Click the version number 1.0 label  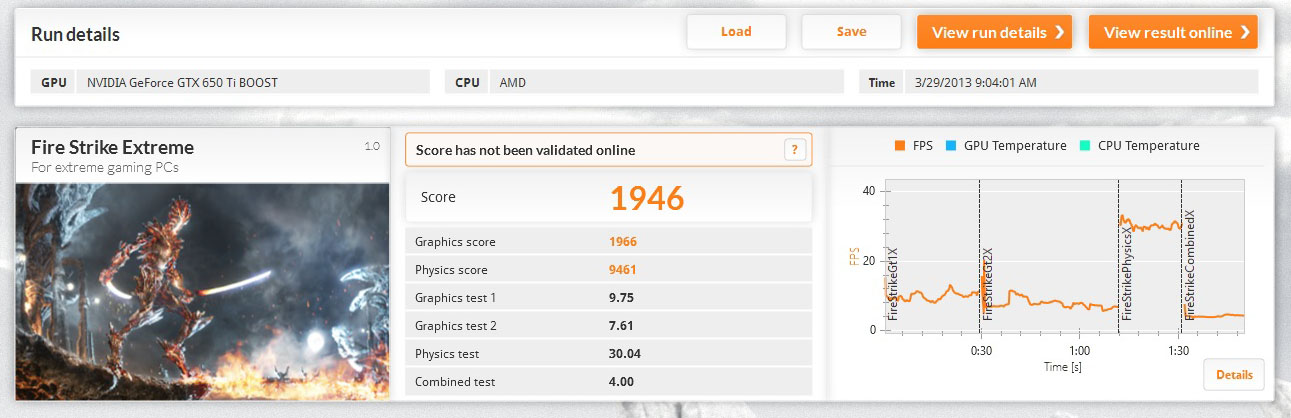[372, 146]
